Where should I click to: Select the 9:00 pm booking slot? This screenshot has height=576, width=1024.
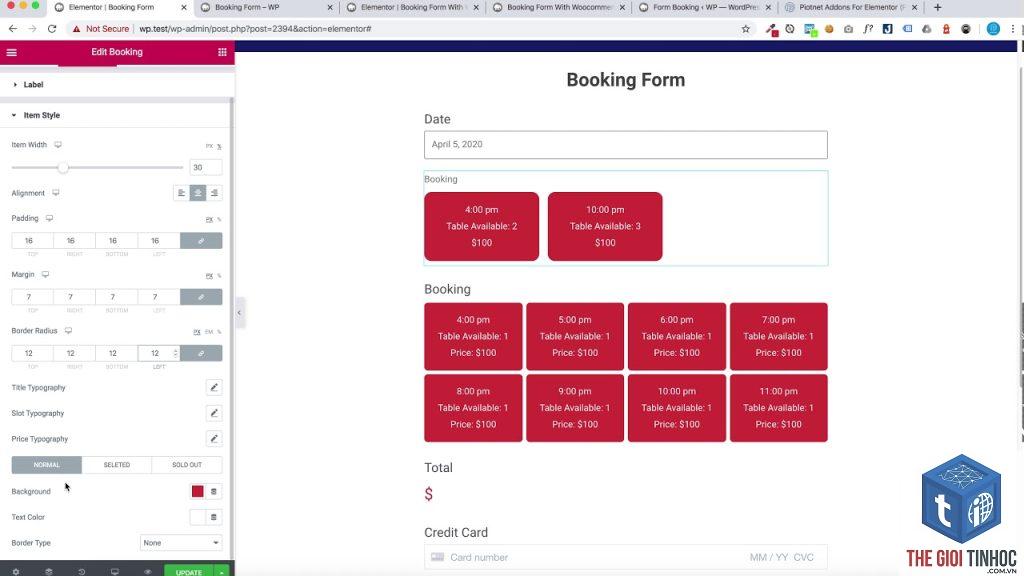click(x=575, y=408)
